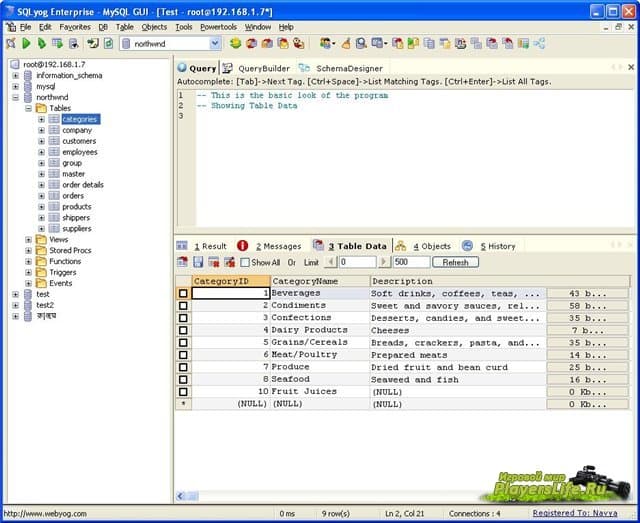This screenshot has width=640, height=523.
Task: Click the CategoryID column header
Action: click(231, 281)
